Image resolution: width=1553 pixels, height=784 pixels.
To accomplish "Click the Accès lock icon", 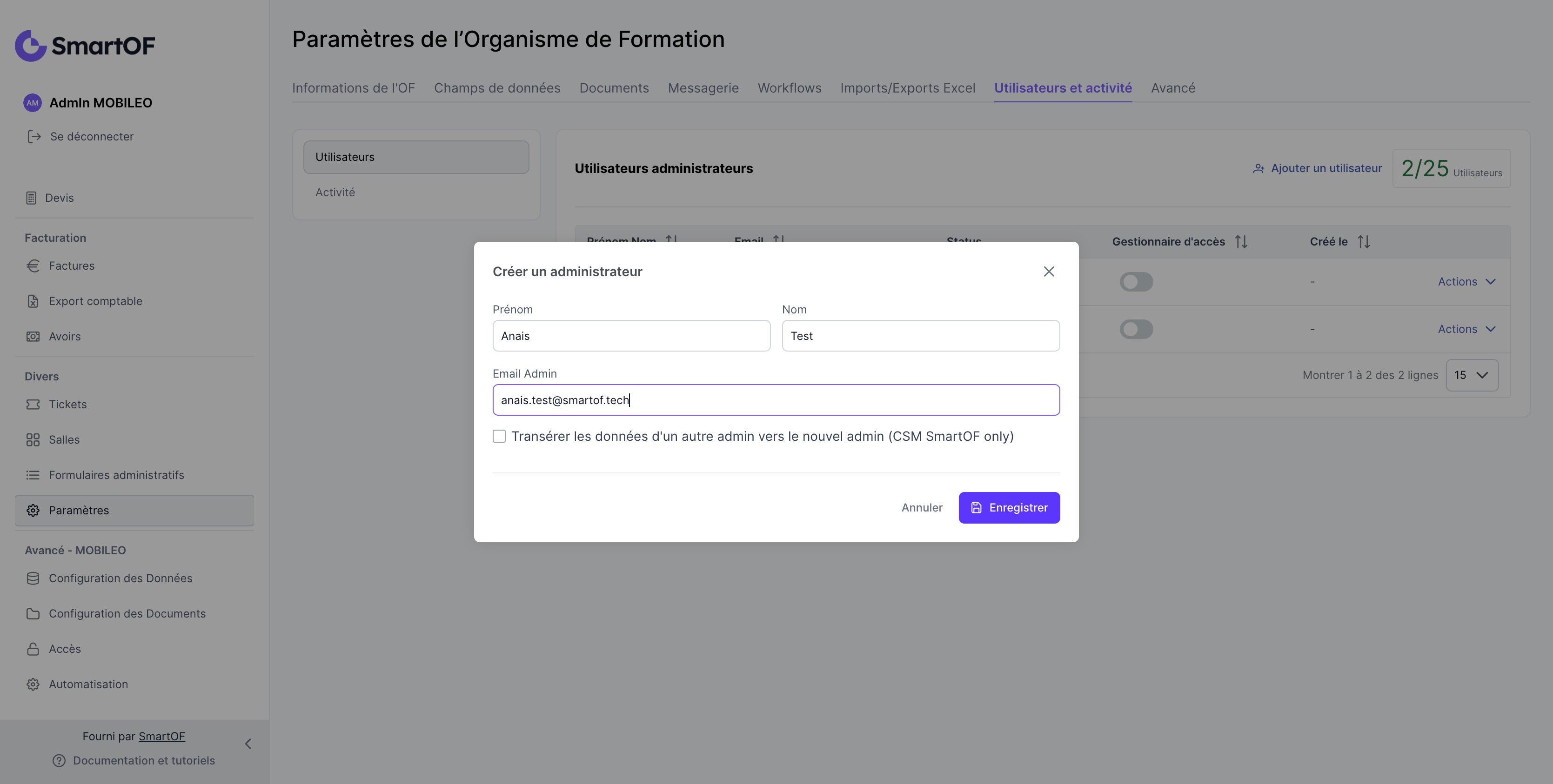I will [33, 649].
